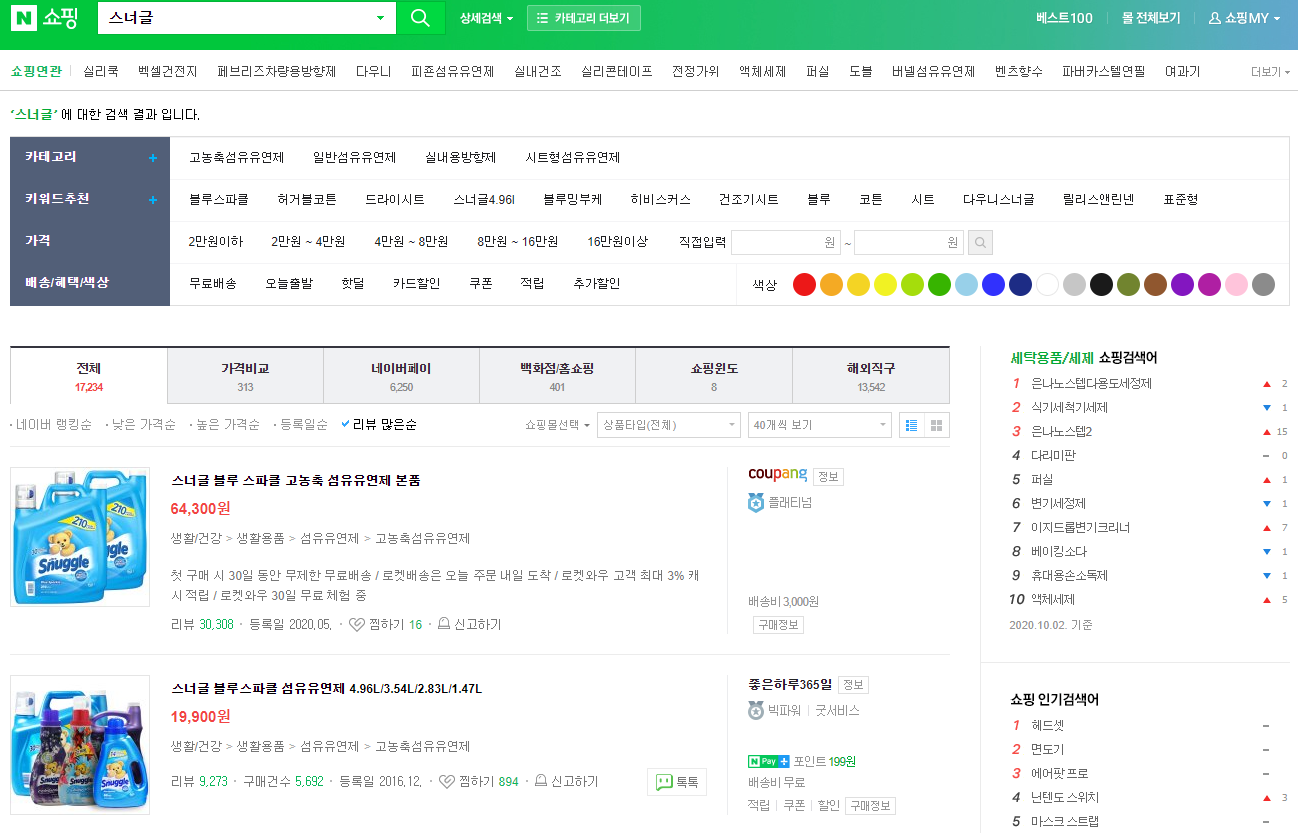Click 정보 button next to 좋은하루365일
This screenshot has height=833, width=1298.
tap(853, 685)
